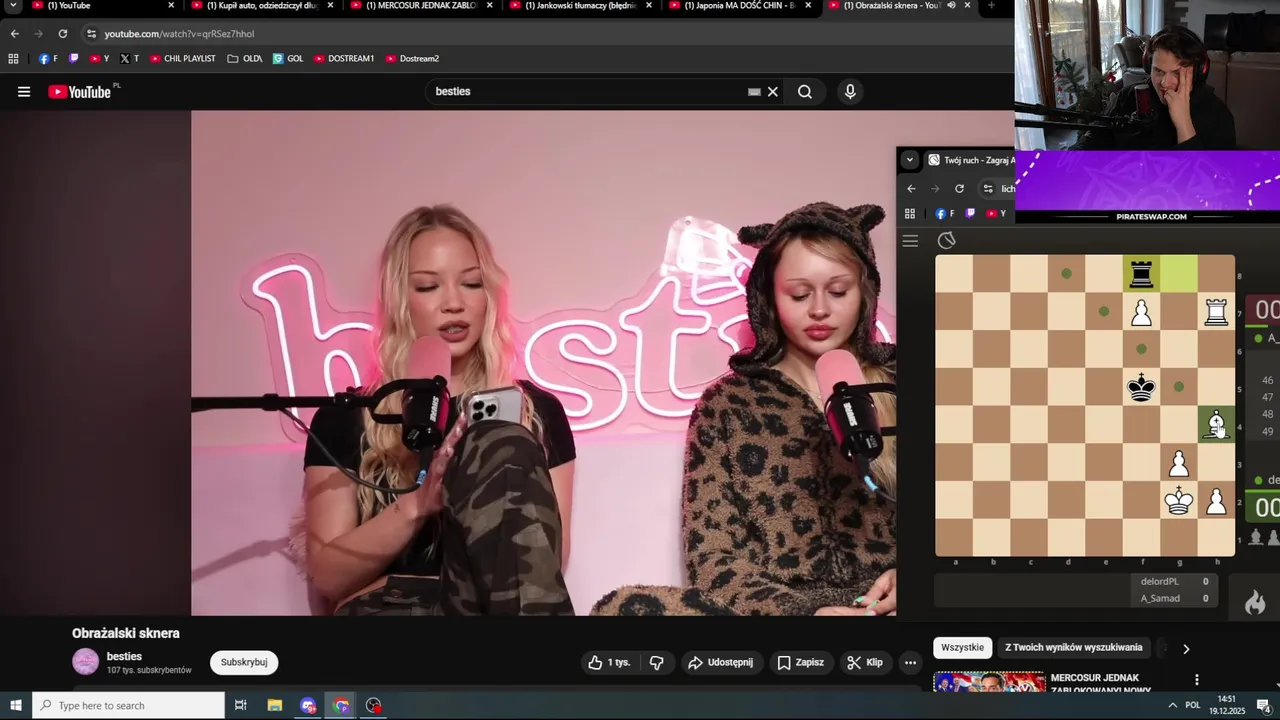This screenshot has width=1280, height=720.
Task: Click the lichess logo icon
Action: [946, 240]
